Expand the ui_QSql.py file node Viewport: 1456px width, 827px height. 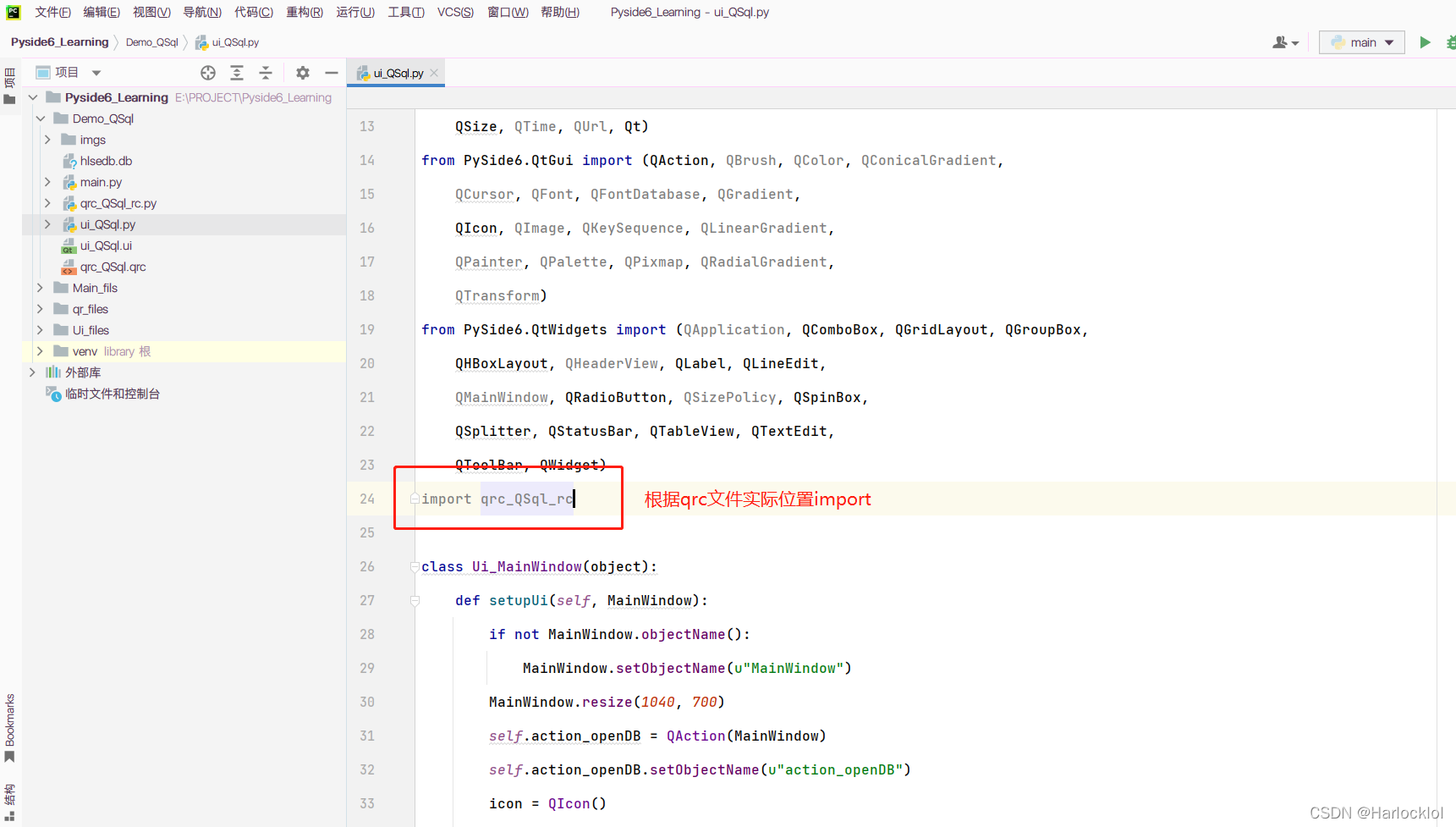[x=48, y=224]
